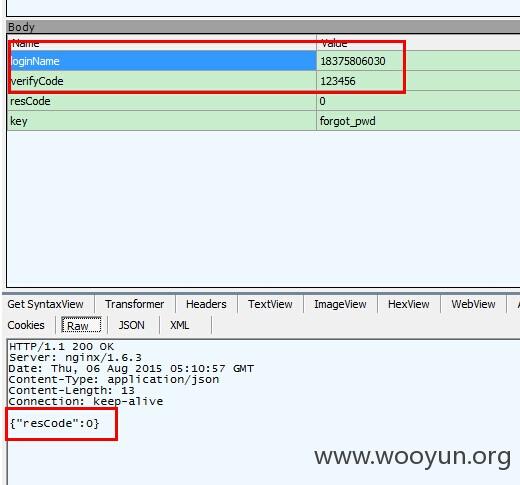The image size is (520, 485).
Task: Click the Value column header
Action: click(x=418, y=43)
